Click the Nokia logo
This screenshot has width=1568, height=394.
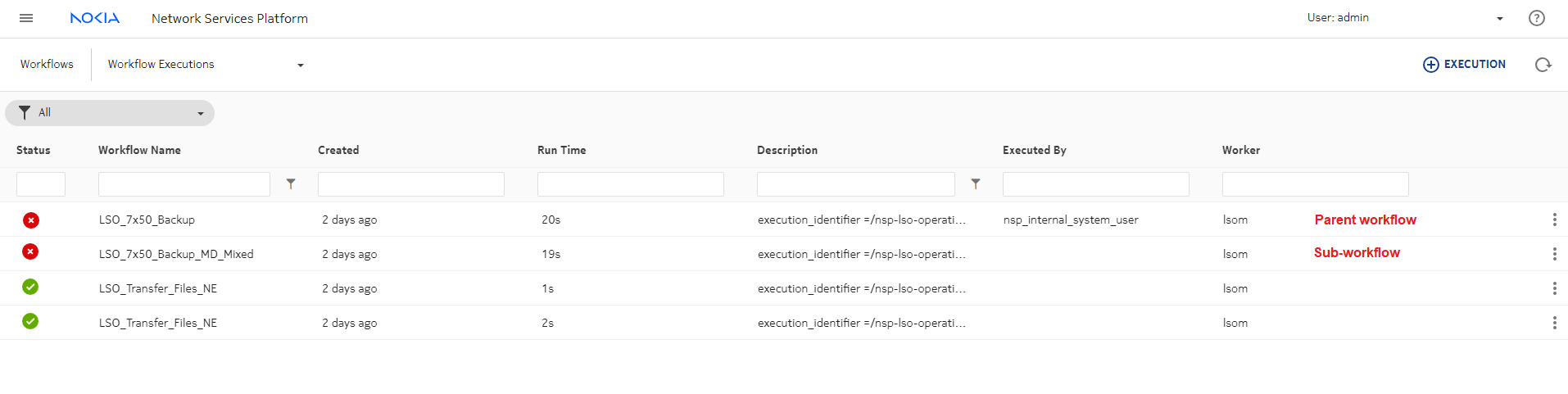(x=95, y=18)
